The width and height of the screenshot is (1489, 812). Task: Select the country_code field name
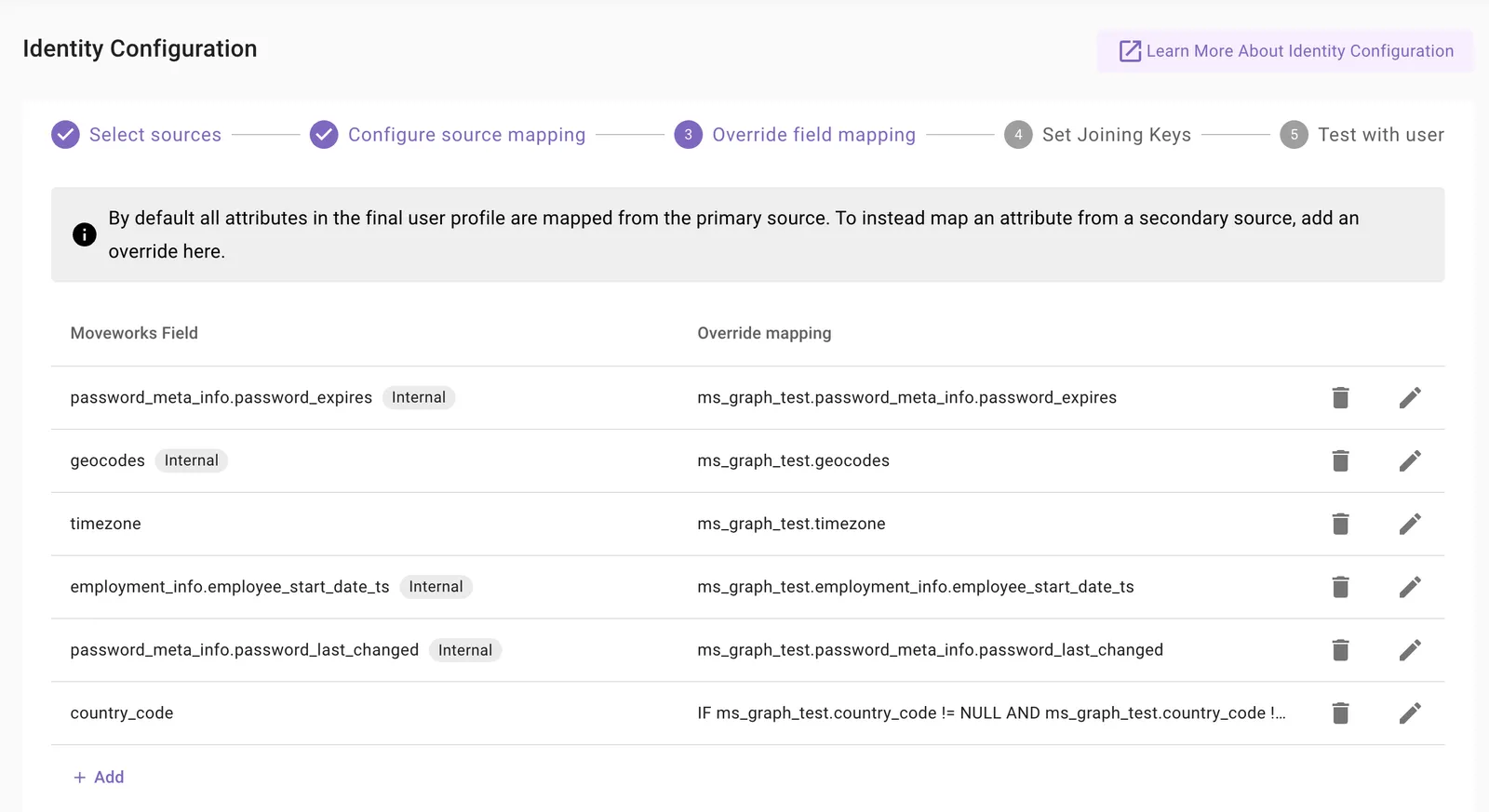(x=122, y=713)
